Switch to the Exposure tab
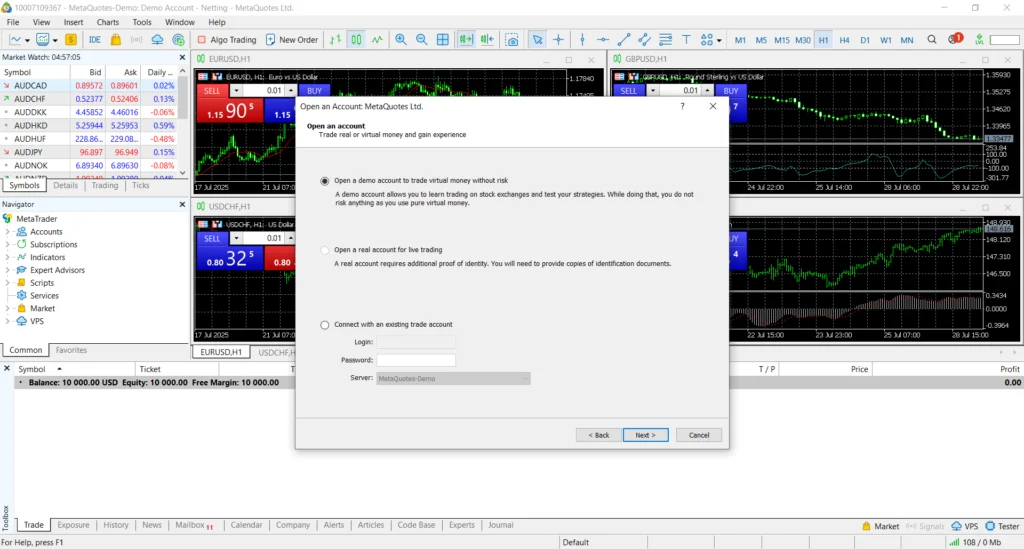 (x=73, y=525)
